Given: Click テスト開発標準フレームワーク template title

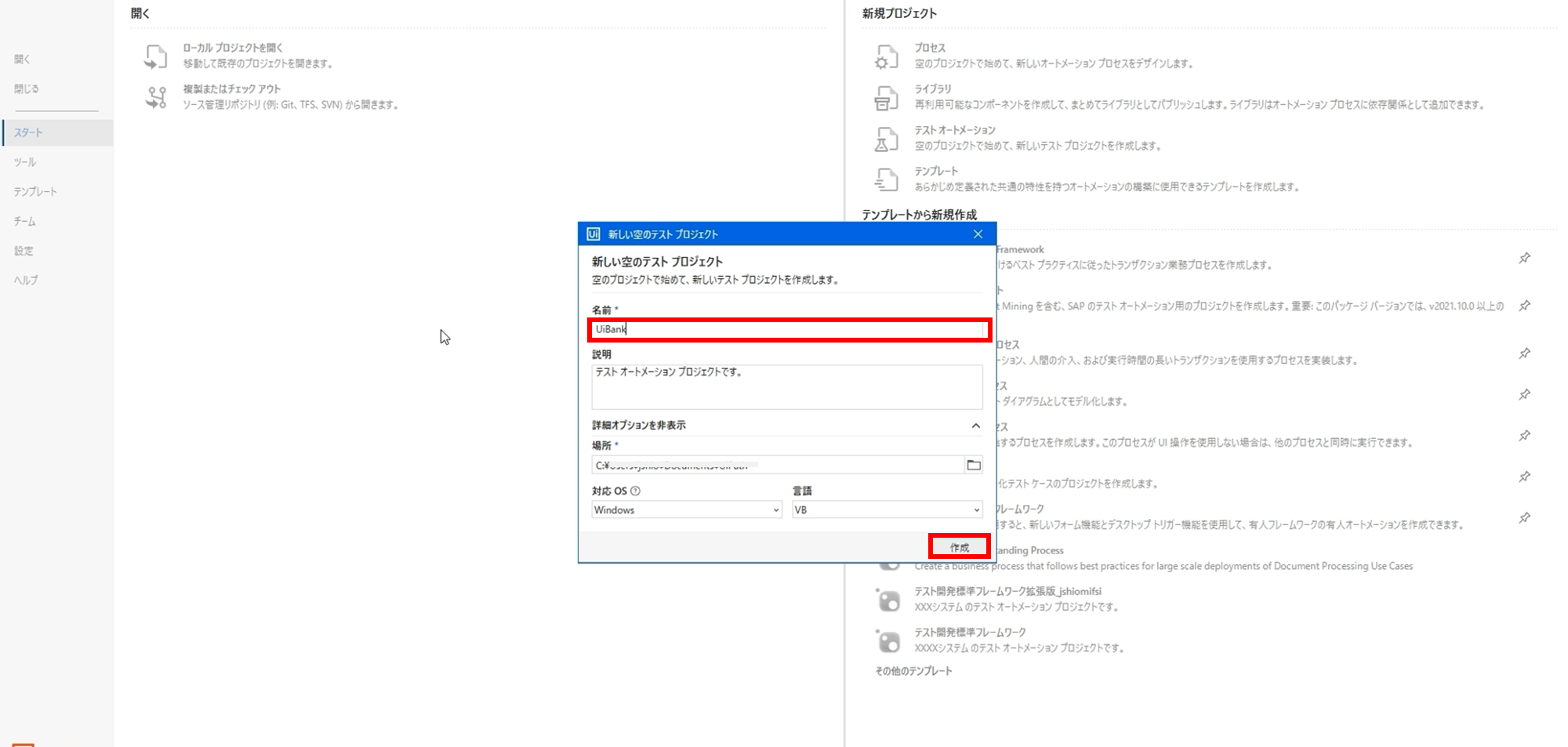Looking at the screenshot, I should click(970, 632).
